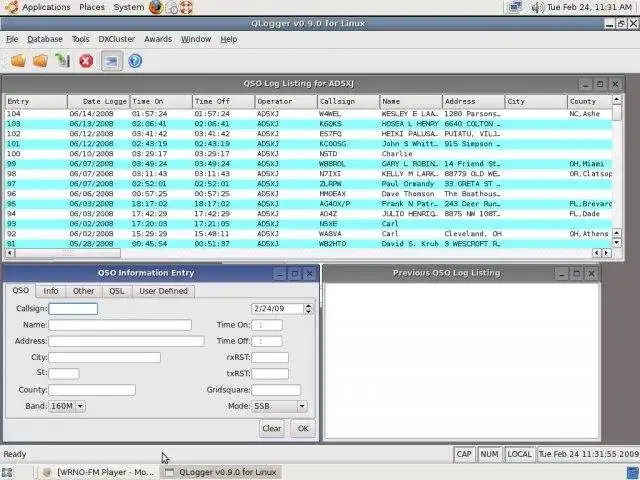
Task: Focus the Time On field
Action: (267, 325)
